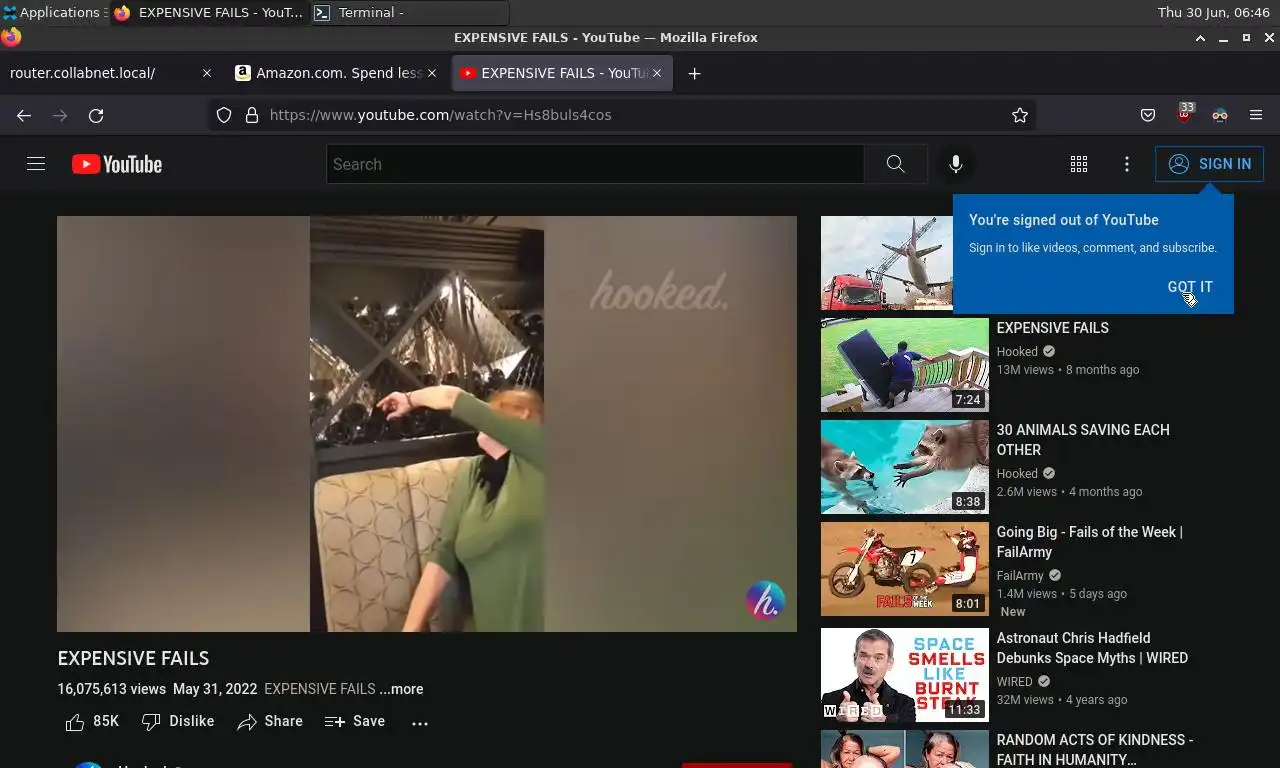
Task: Share the EXPENSIVE FAILS video
Action: click(x=270, y=721)
